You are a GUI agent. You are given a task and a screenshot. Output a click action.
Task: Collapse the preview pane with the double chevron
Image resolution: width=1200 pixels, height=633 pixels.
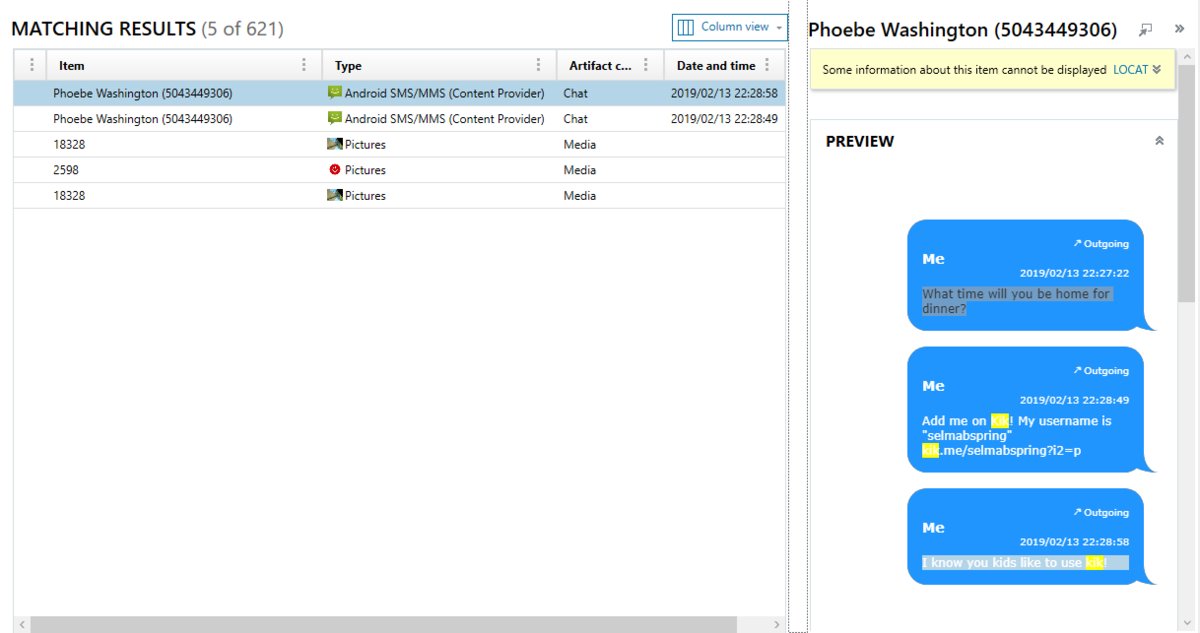click(x=1160, y=141)
